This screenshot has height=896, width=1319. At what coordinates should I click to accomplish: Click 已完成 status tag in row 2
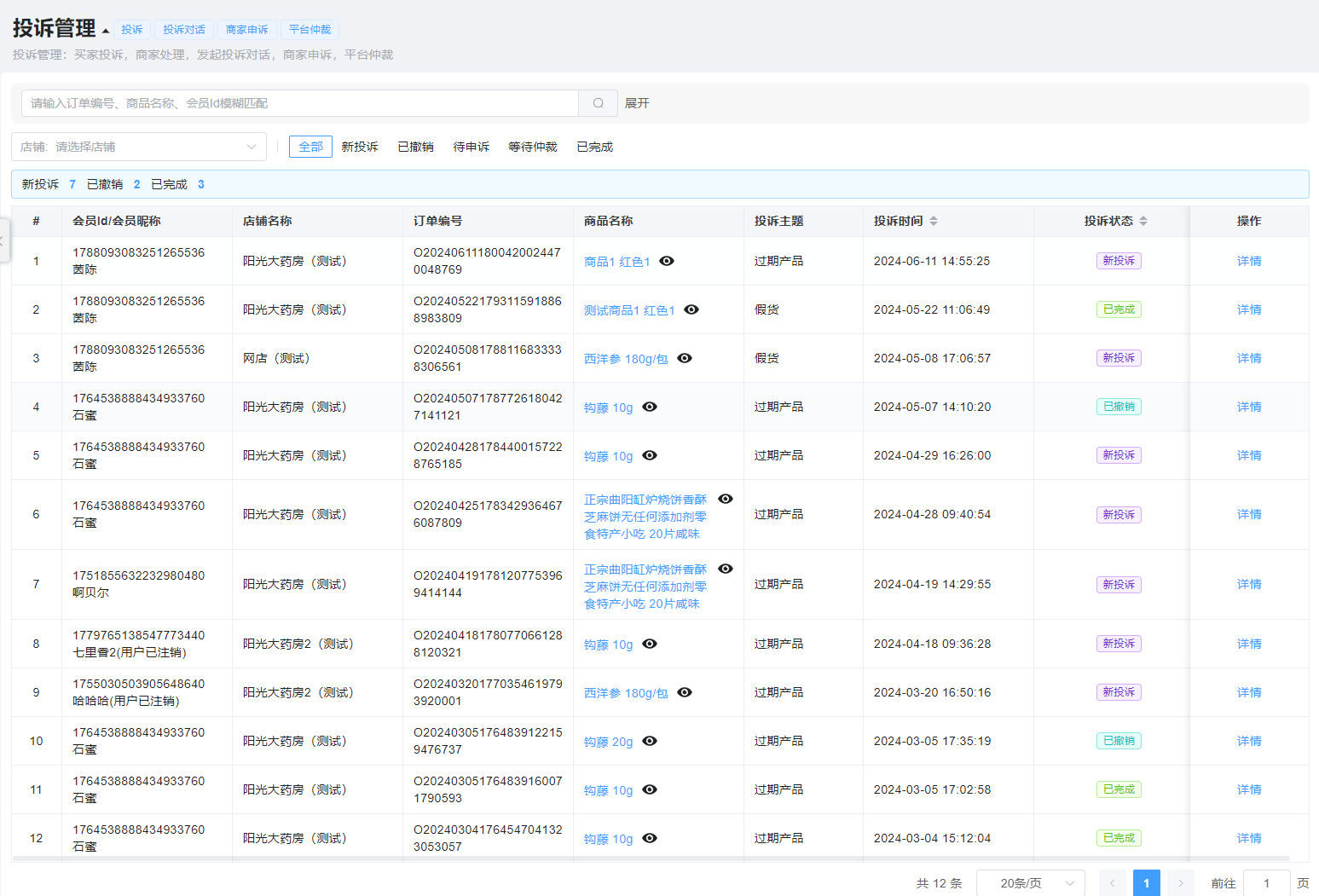pos(1119,309)
